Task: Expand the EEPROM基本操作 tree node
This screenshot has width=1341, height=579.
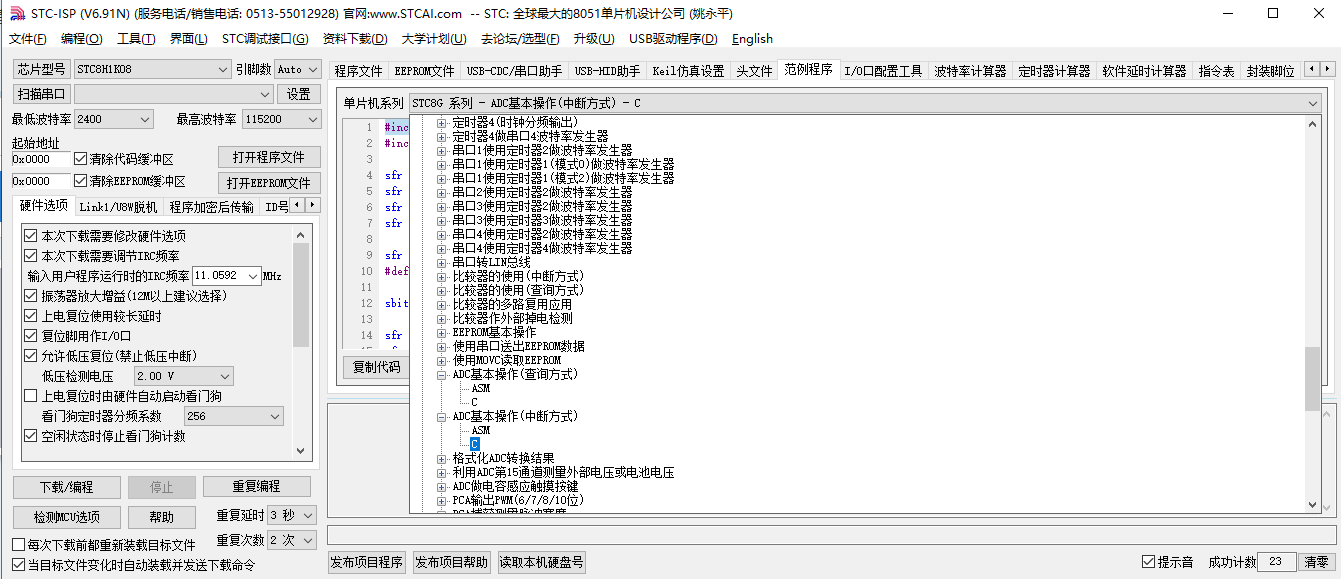Action: [x=442, y=332]
